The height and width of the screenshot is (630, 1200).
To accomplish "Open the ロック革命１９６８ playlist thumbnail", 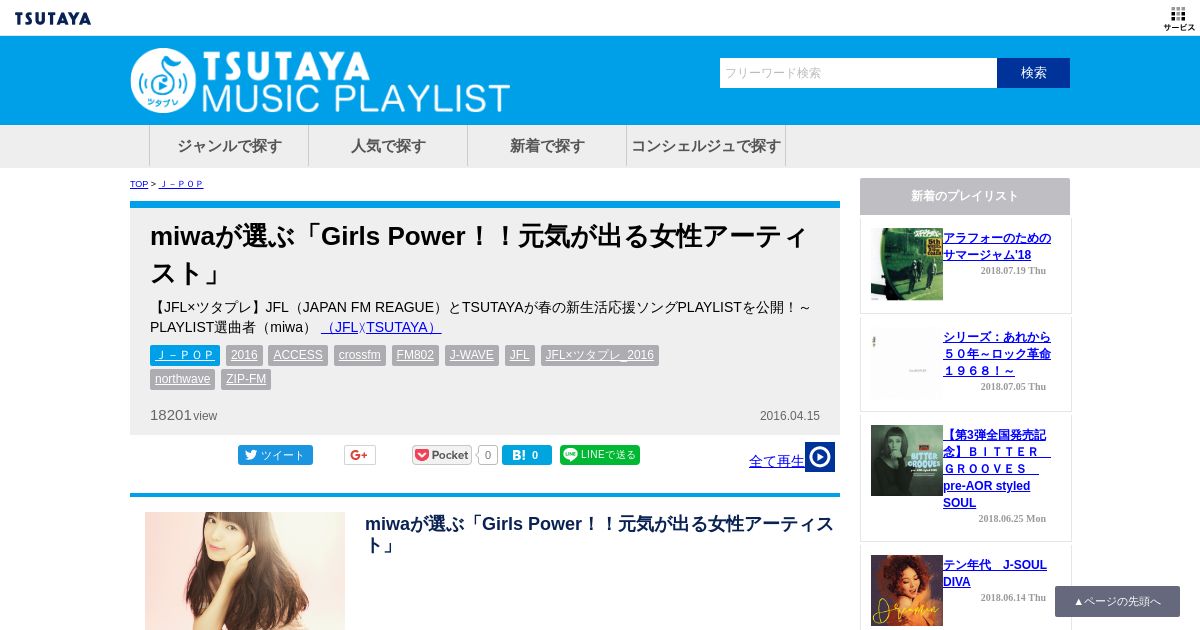I will click(907, 365).
